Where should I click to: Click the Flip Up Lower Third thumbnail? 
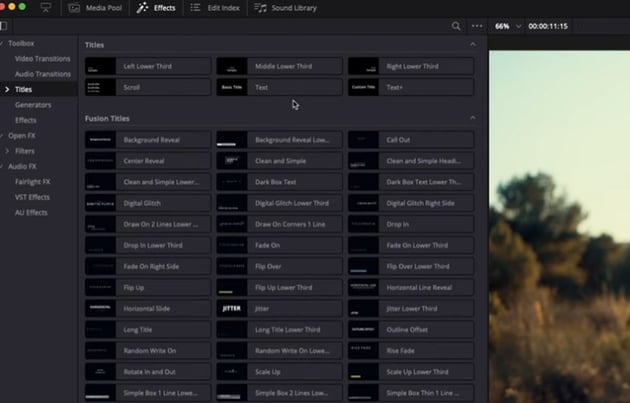tap(232, 288)
